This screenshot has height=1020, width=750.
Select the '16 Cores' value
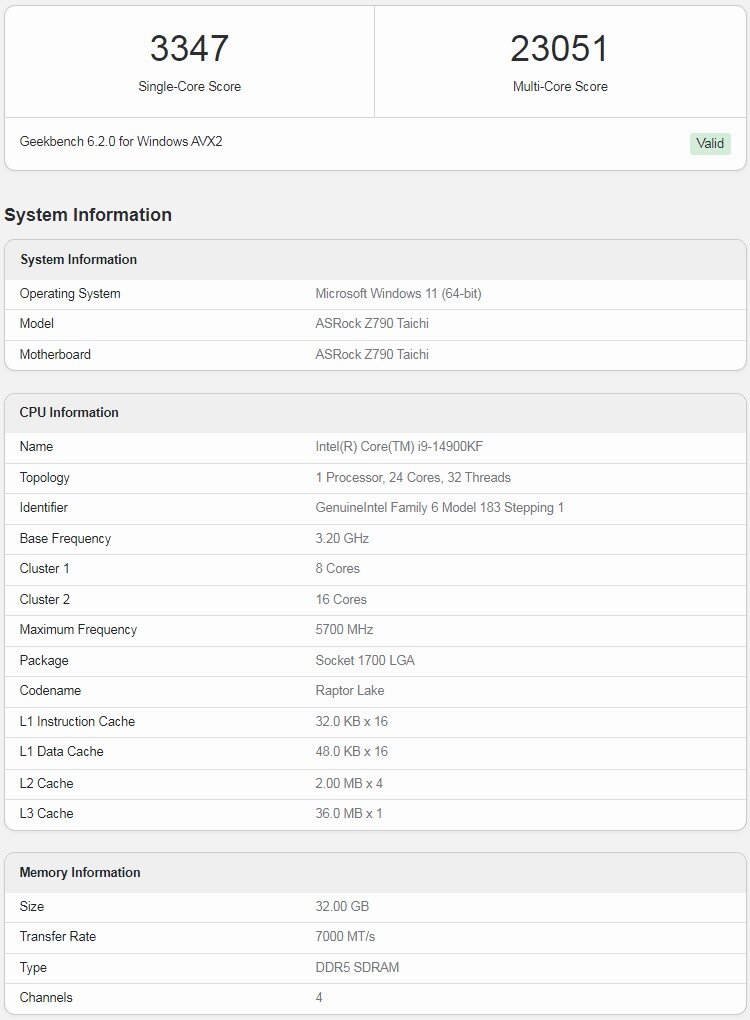pos(341,600)
